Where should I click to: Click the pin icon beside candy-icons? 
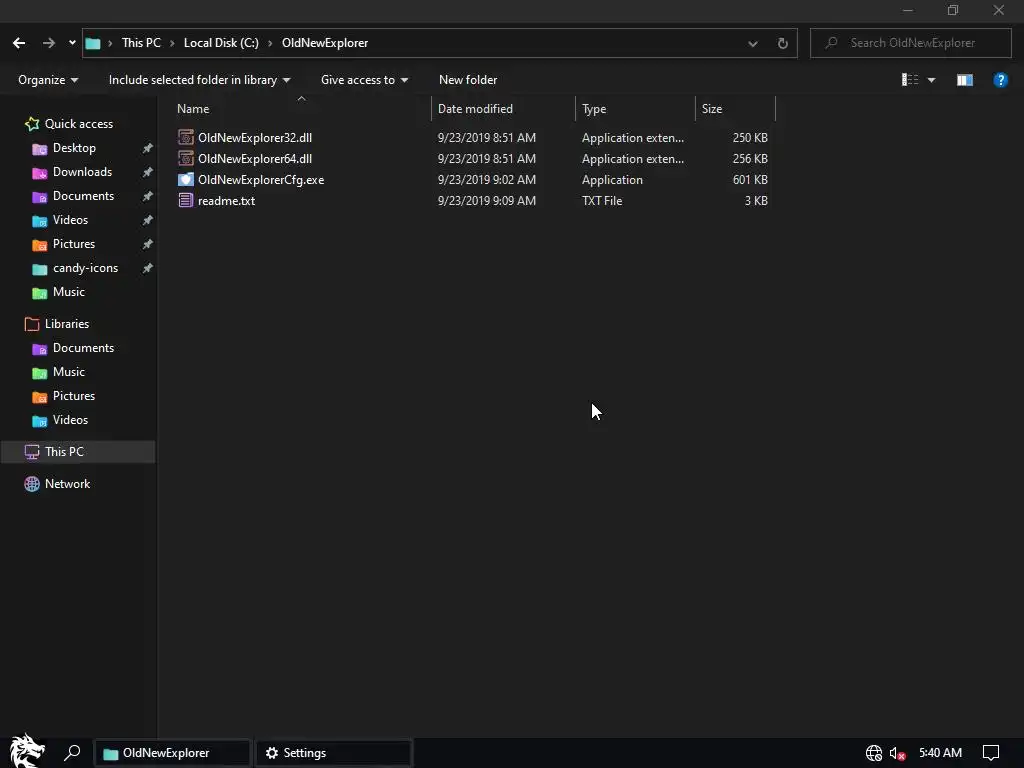click(x=148, y=268)
